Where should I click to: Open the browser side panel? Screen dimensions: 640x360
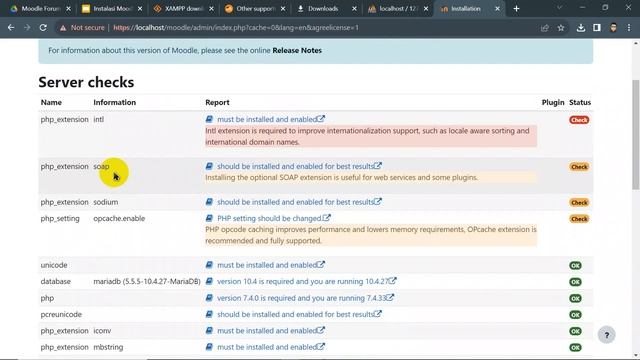coord(597,28)
